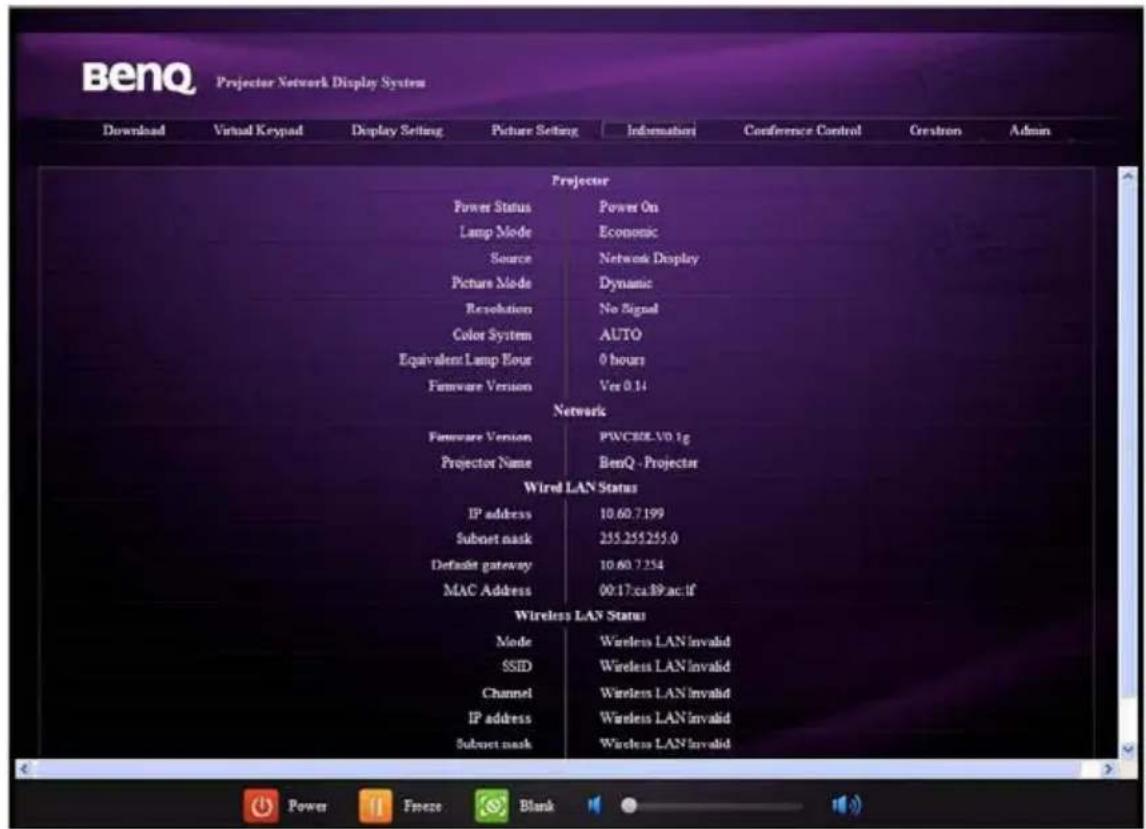Click the Equivalent Lamp Hour label
Screen dimensions: 1146x829
coord(466,360)
